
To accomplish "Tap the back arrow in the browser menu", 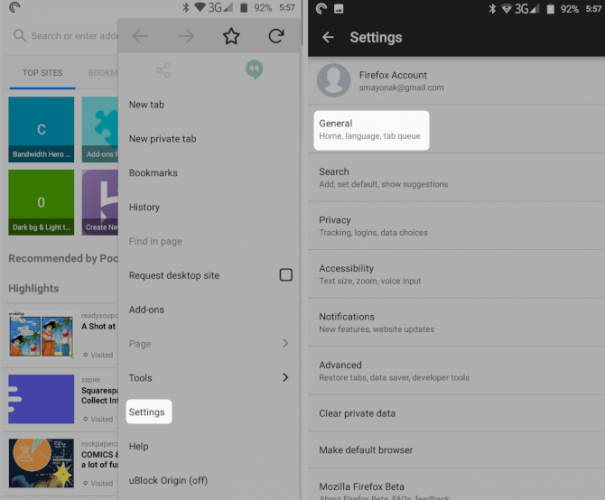I will 140,36.
